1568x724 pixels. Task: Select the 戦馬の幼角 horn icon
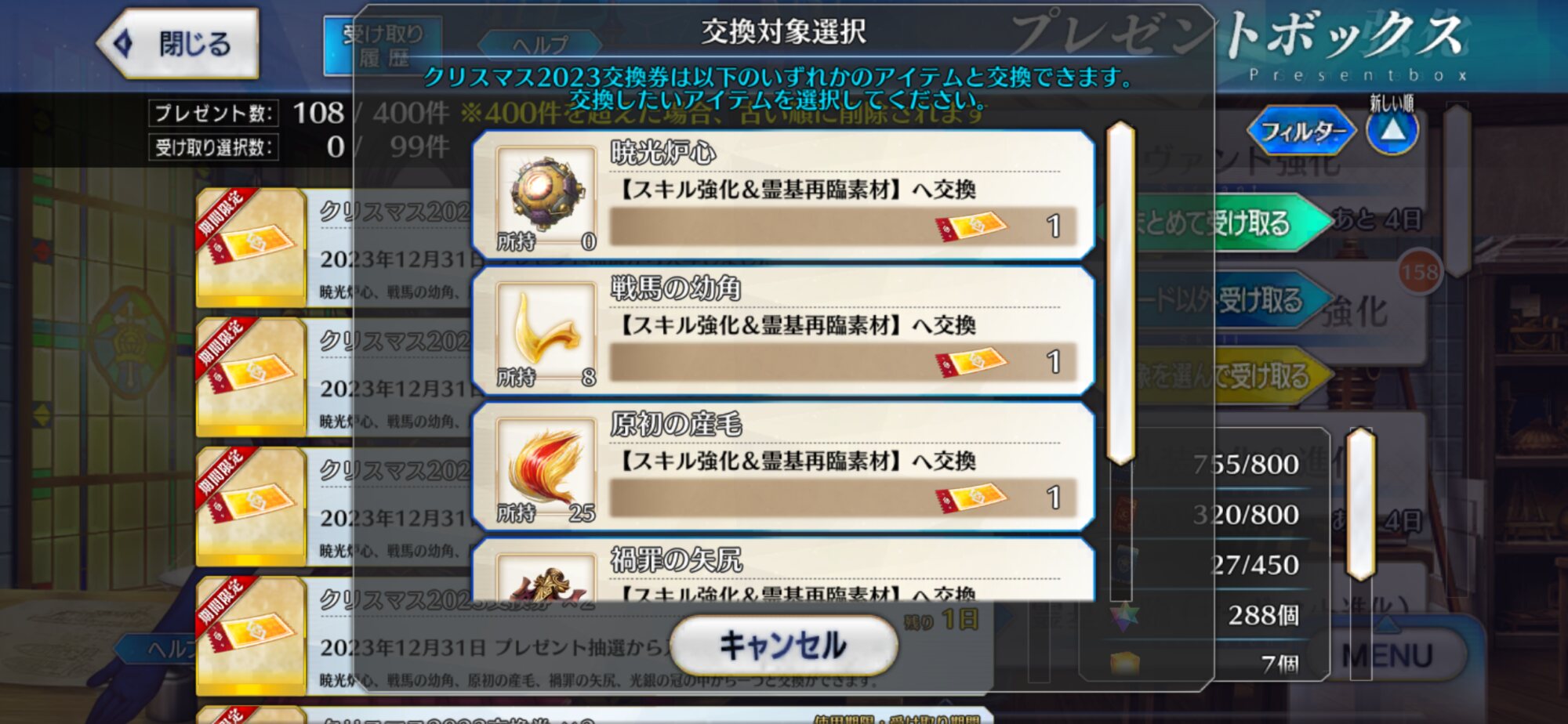coord(546,331)
